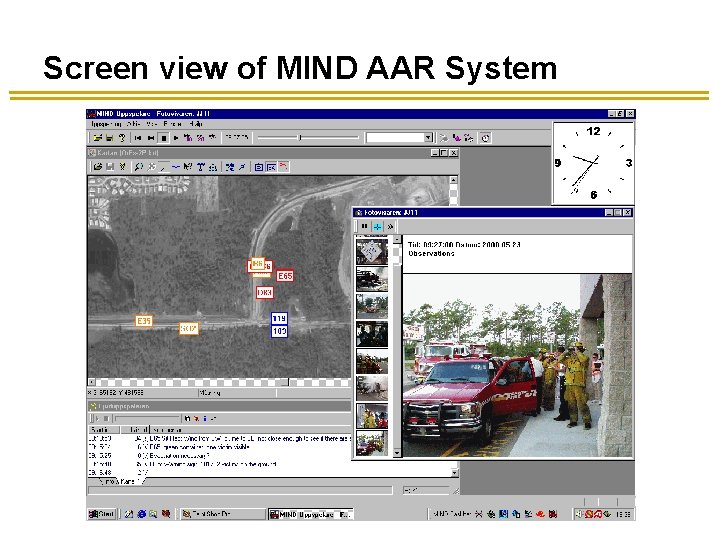The height and width of the screenshot is (540, 720).
Task: Toggle blue crosshair button in Fotovisaren toolbar
Action: (x=377, y=226)
